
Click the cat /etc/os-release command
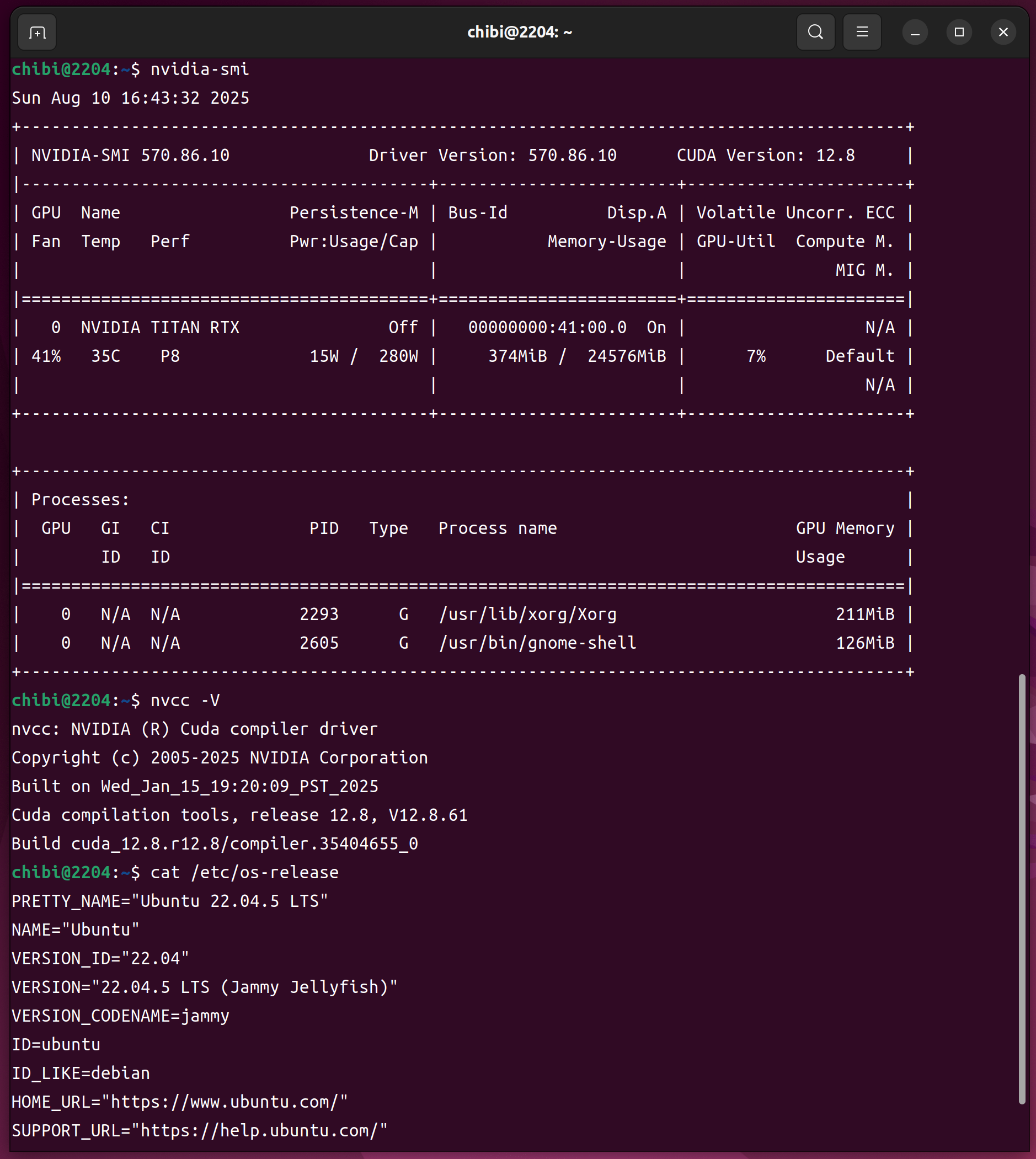point(244,872)
